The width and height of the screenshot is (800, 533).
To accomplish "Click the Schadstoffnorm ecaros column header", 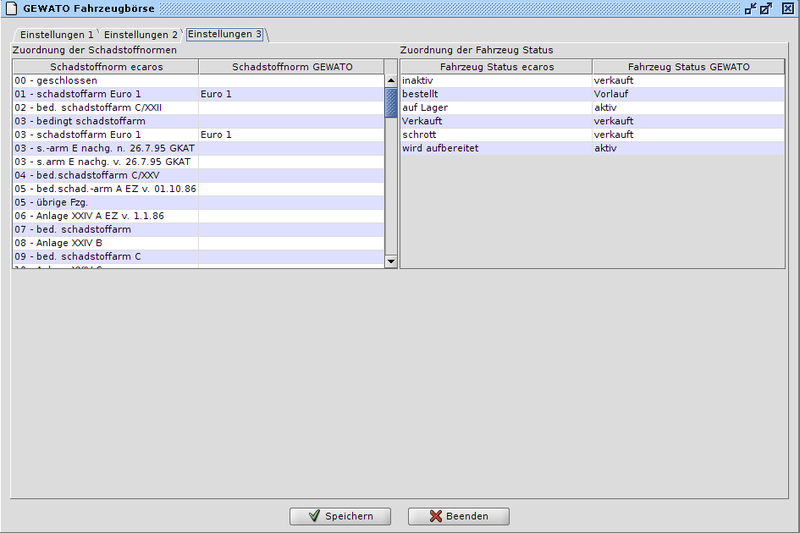I will click(x=106, y=66).
